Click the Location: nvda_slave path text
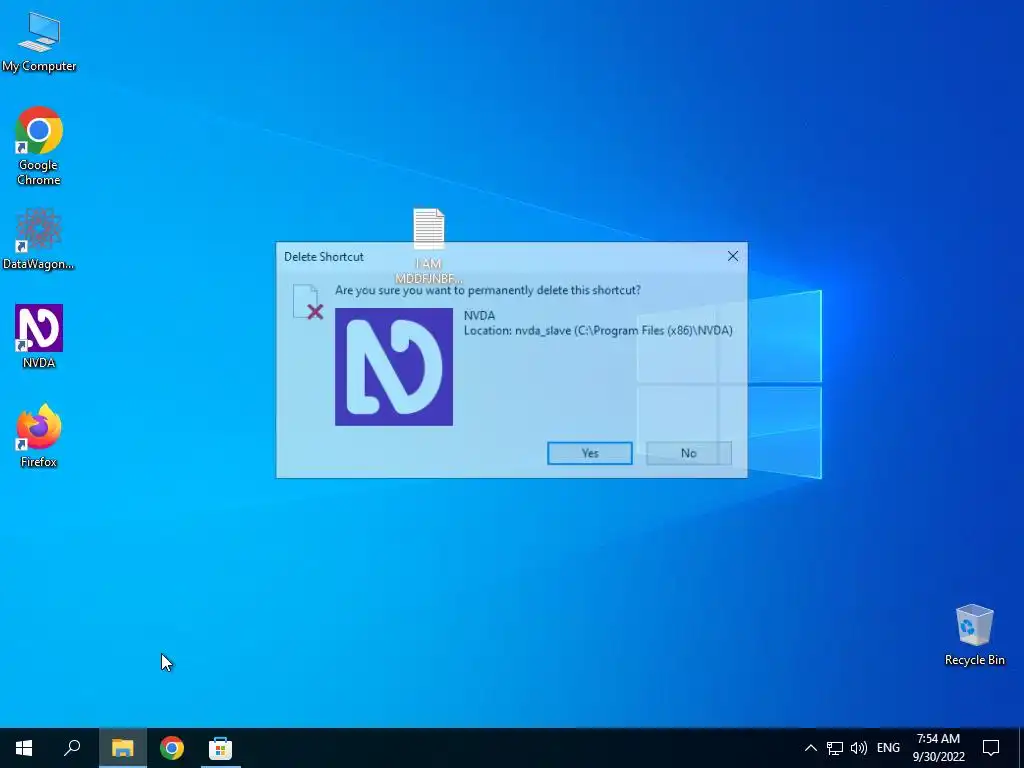 click(598, 330)
